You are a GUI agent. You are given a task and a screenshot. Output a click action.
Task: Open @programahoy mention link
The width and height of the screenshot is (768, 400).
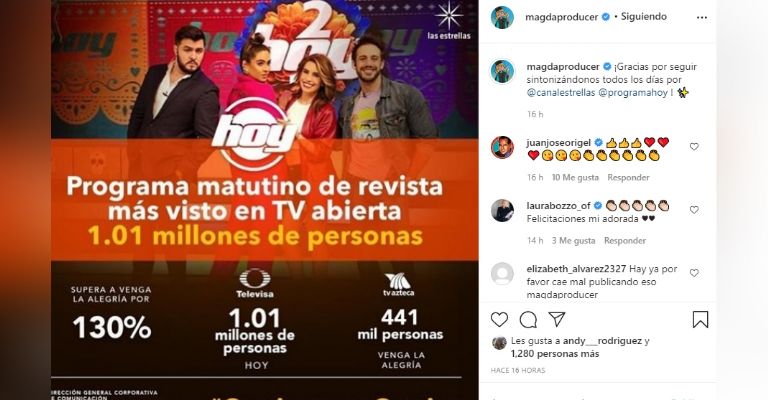(633, 93)
